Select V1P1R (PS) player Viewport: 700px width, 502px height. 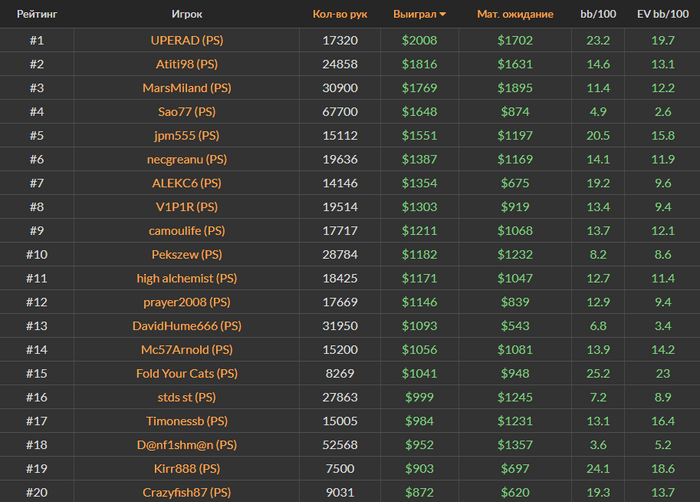[186, 207]
